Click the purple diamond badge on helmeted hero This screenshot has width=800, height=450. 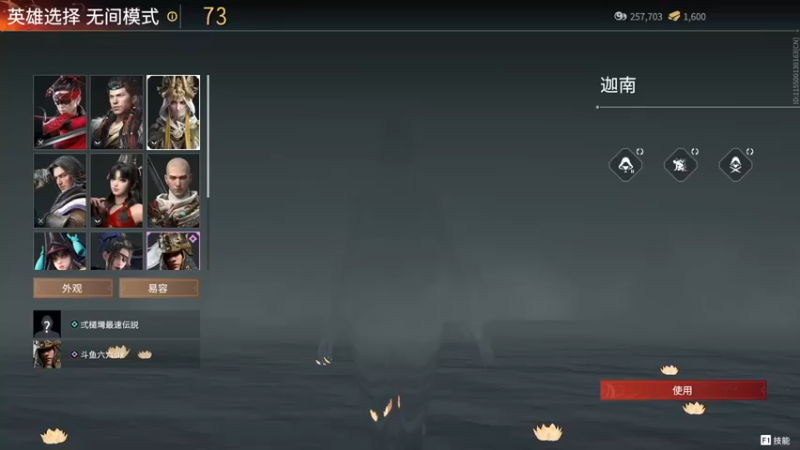tap(193, 239)
